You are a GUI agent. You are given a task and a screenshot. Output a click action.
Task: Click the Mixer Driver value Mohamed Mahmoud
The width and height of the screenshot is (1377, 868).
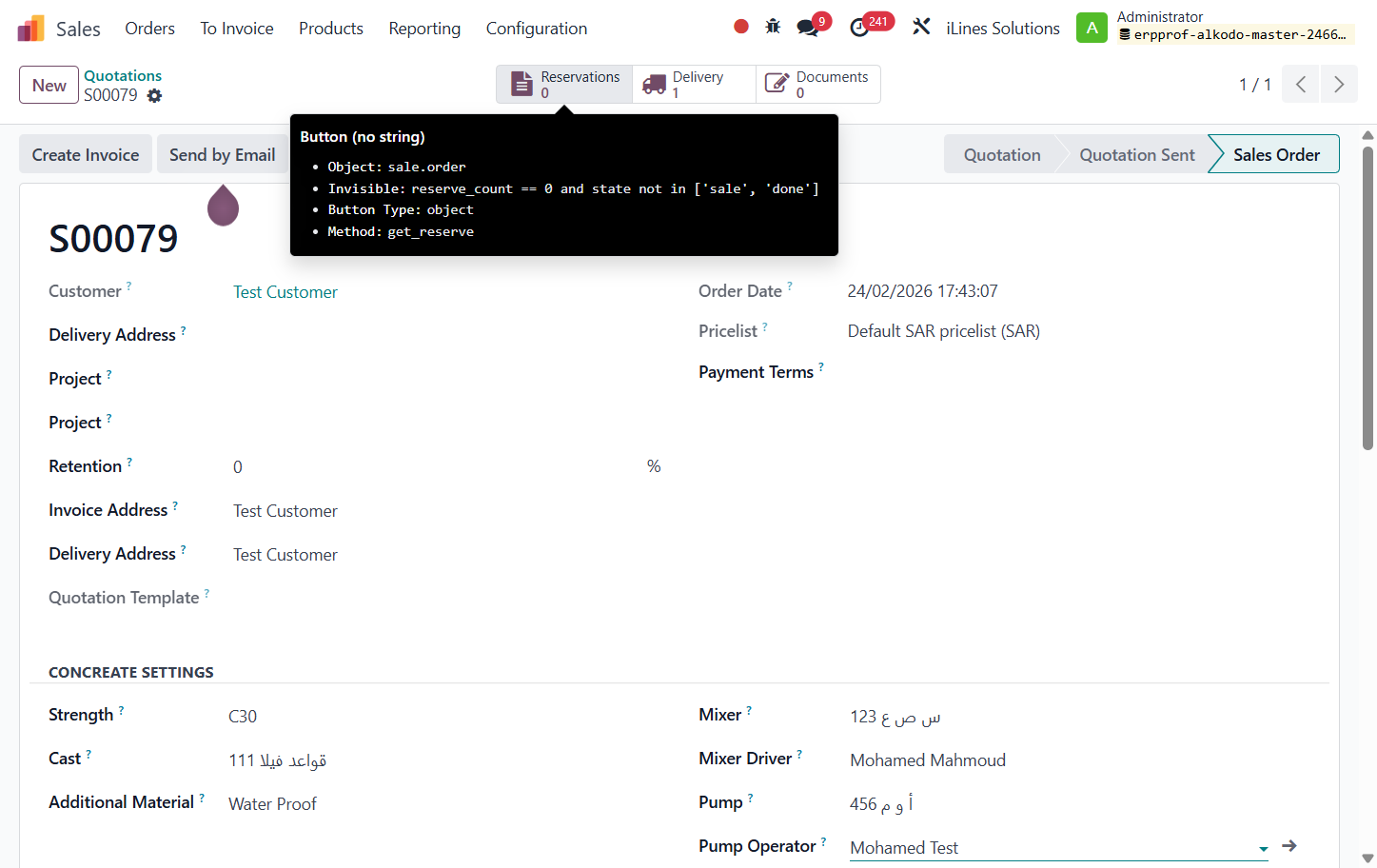tap(928, 760)
